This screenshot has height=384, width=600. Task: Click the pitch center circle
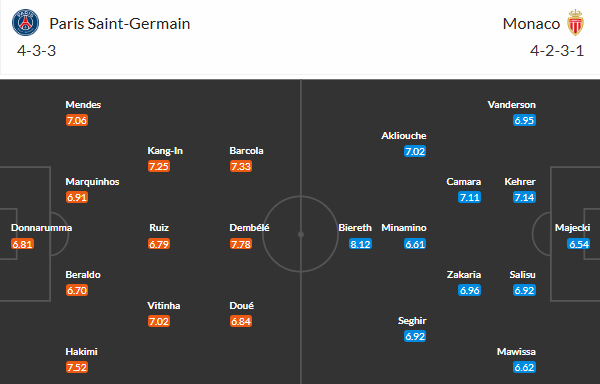tap(301, 234)
